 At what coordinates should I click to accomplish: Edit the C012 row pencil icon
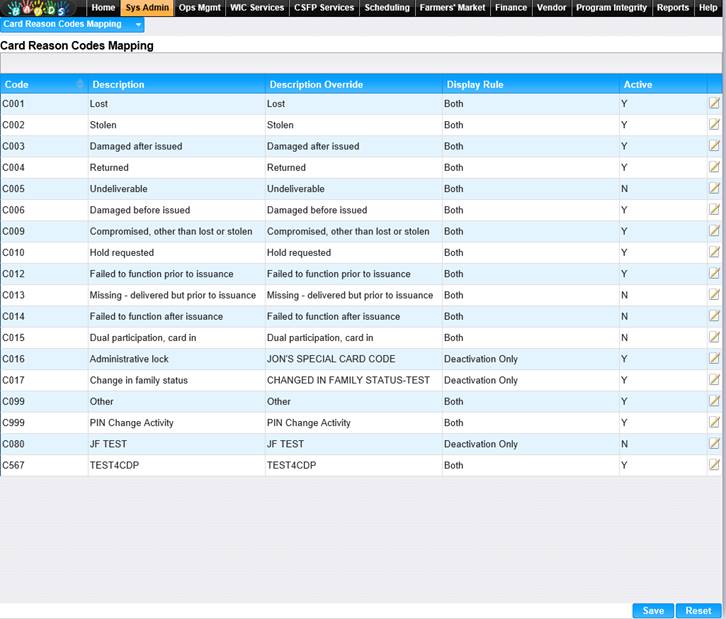pyautogui.click(x=714, y=274)
